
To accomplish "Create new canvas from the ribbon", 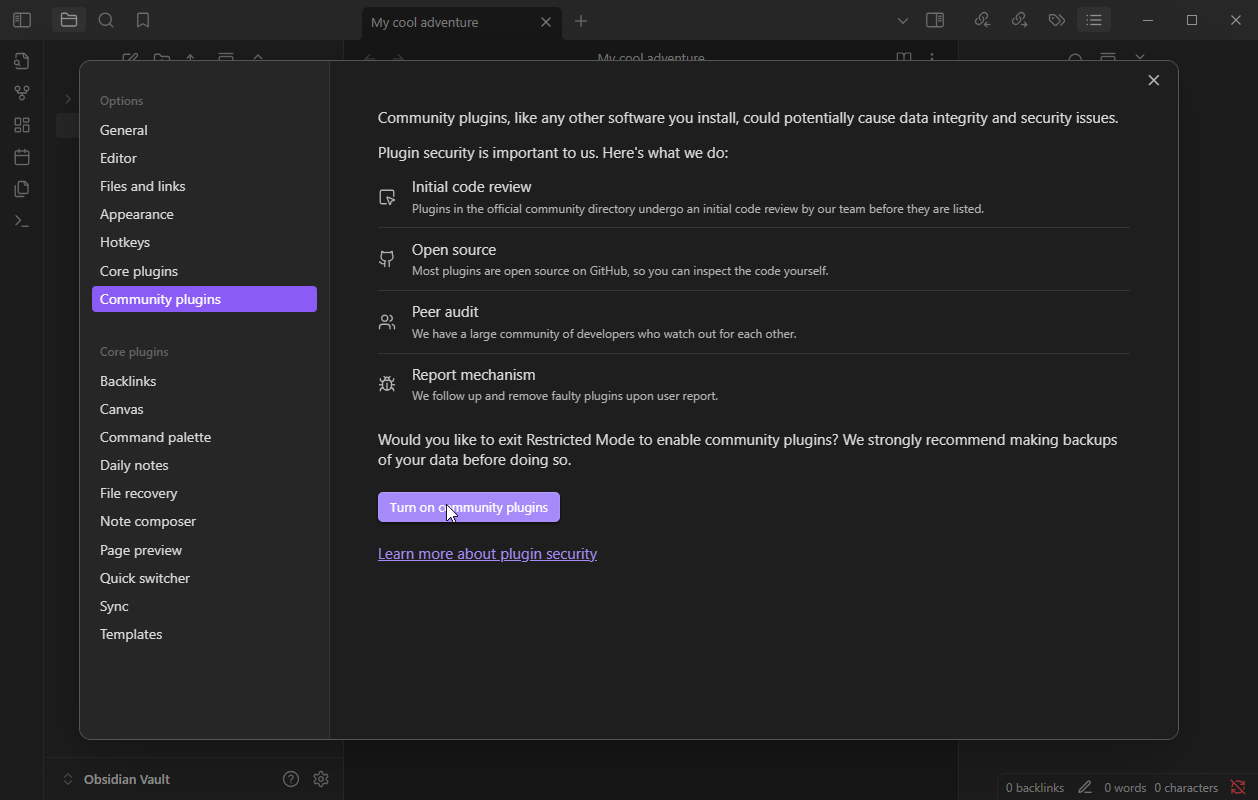I will pos(22,125).
